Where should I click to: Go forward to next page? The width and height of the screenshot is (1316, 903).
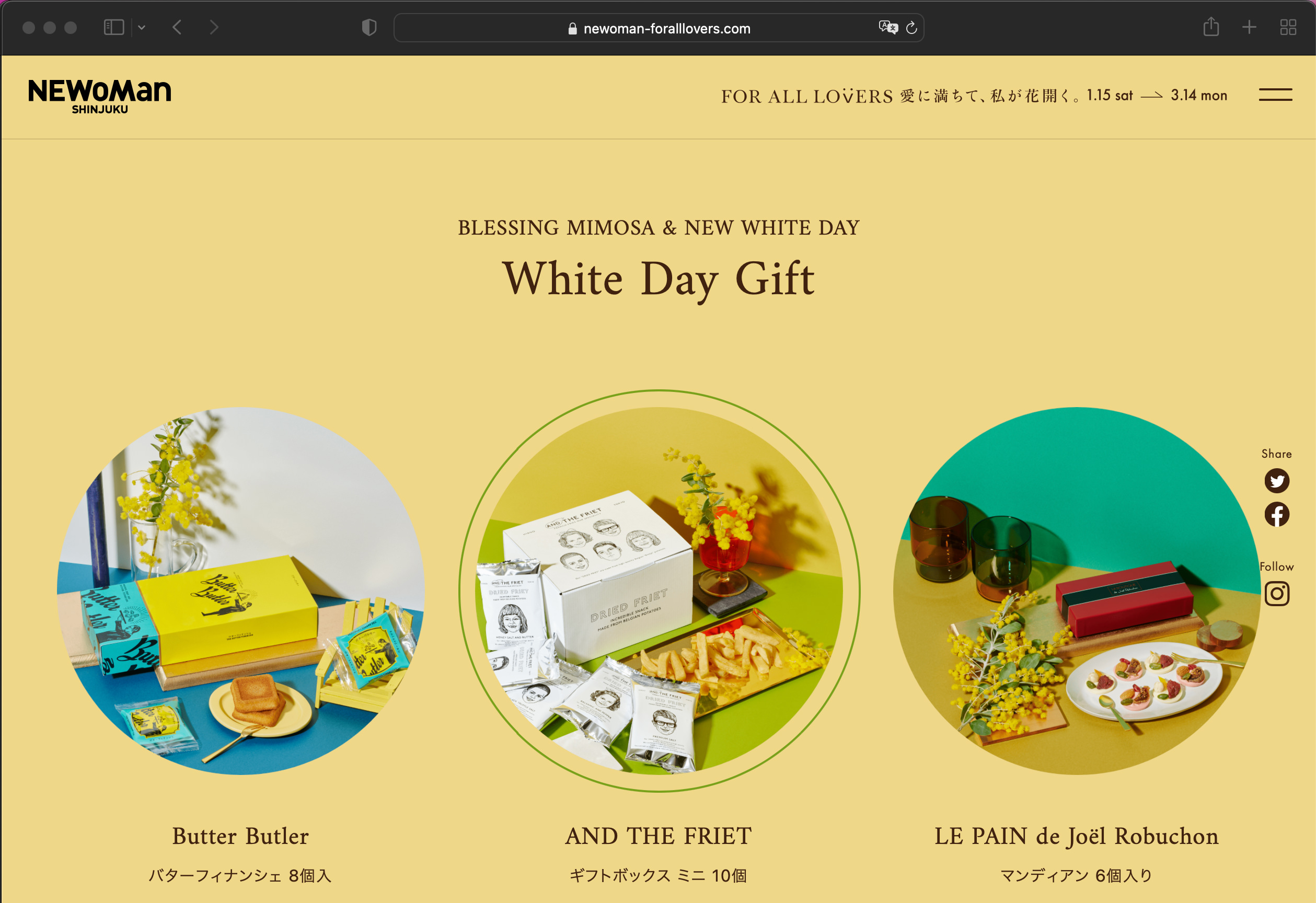click(213, 27)
